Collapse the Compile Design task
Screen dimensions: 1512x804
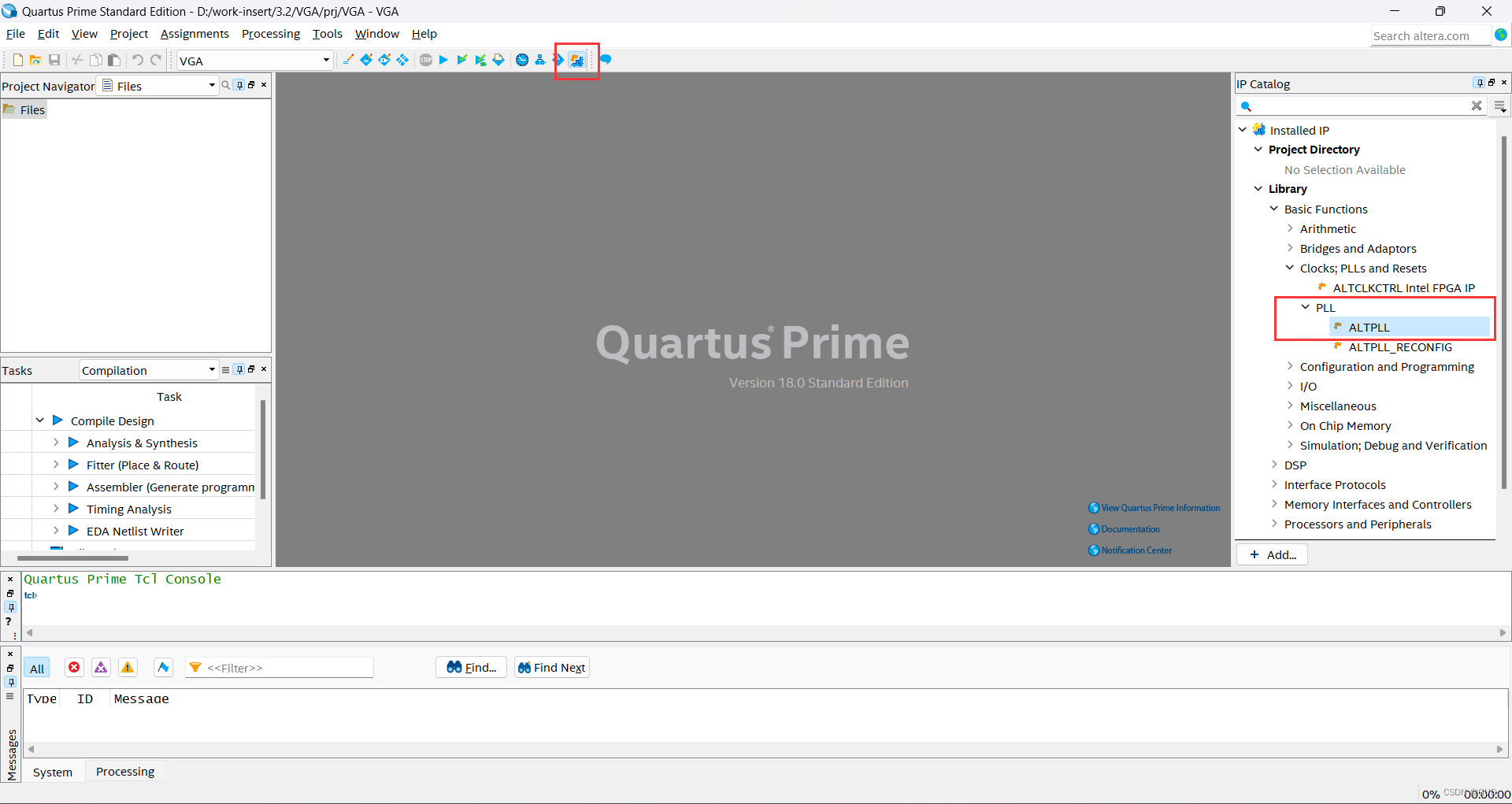tap(40, 421)
